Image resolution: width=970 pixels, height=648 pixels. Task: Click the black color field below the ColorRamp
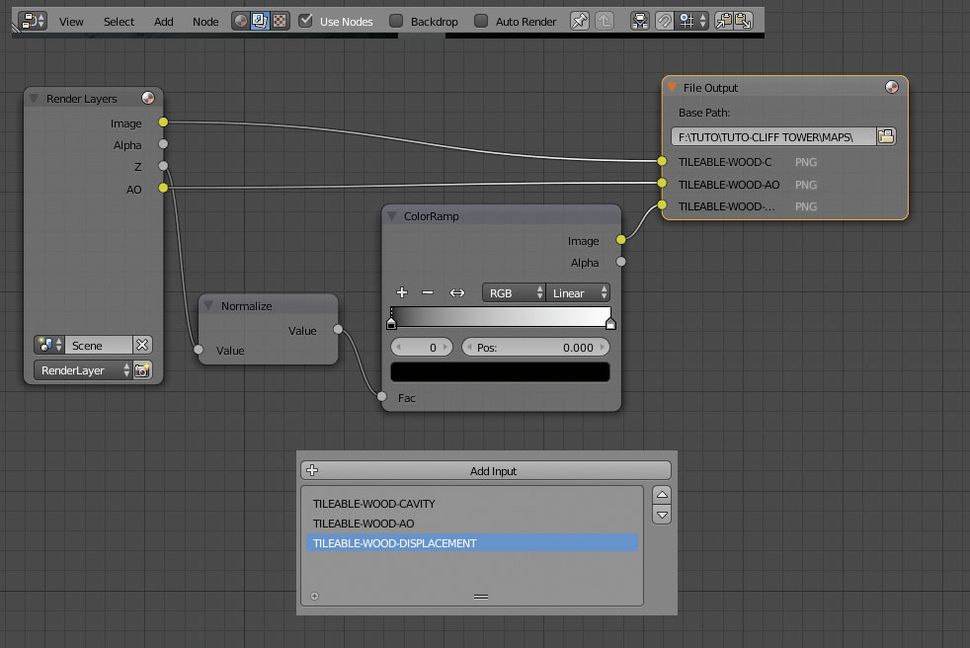pos(499,371)
